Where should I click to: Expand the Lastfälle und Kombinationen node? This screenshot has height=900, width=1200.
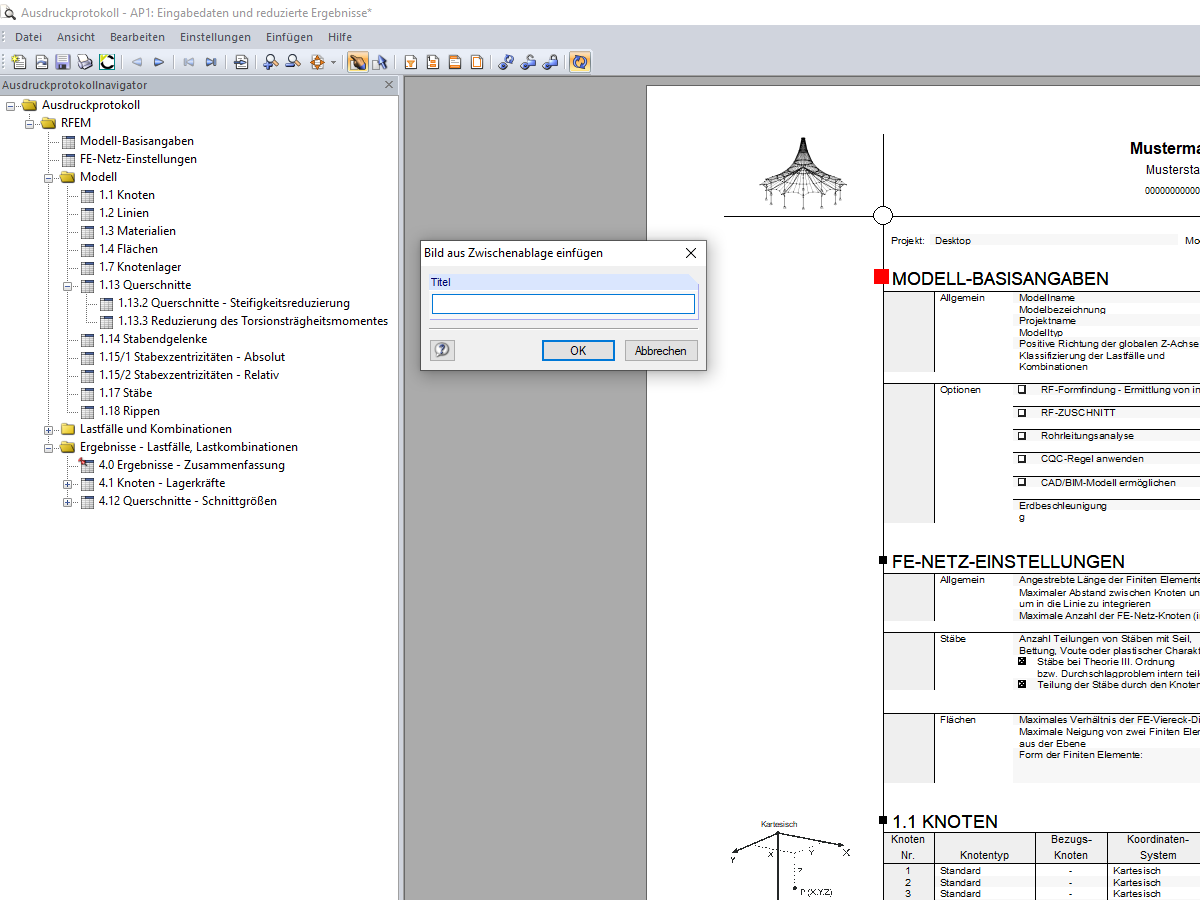pos(49,429)
